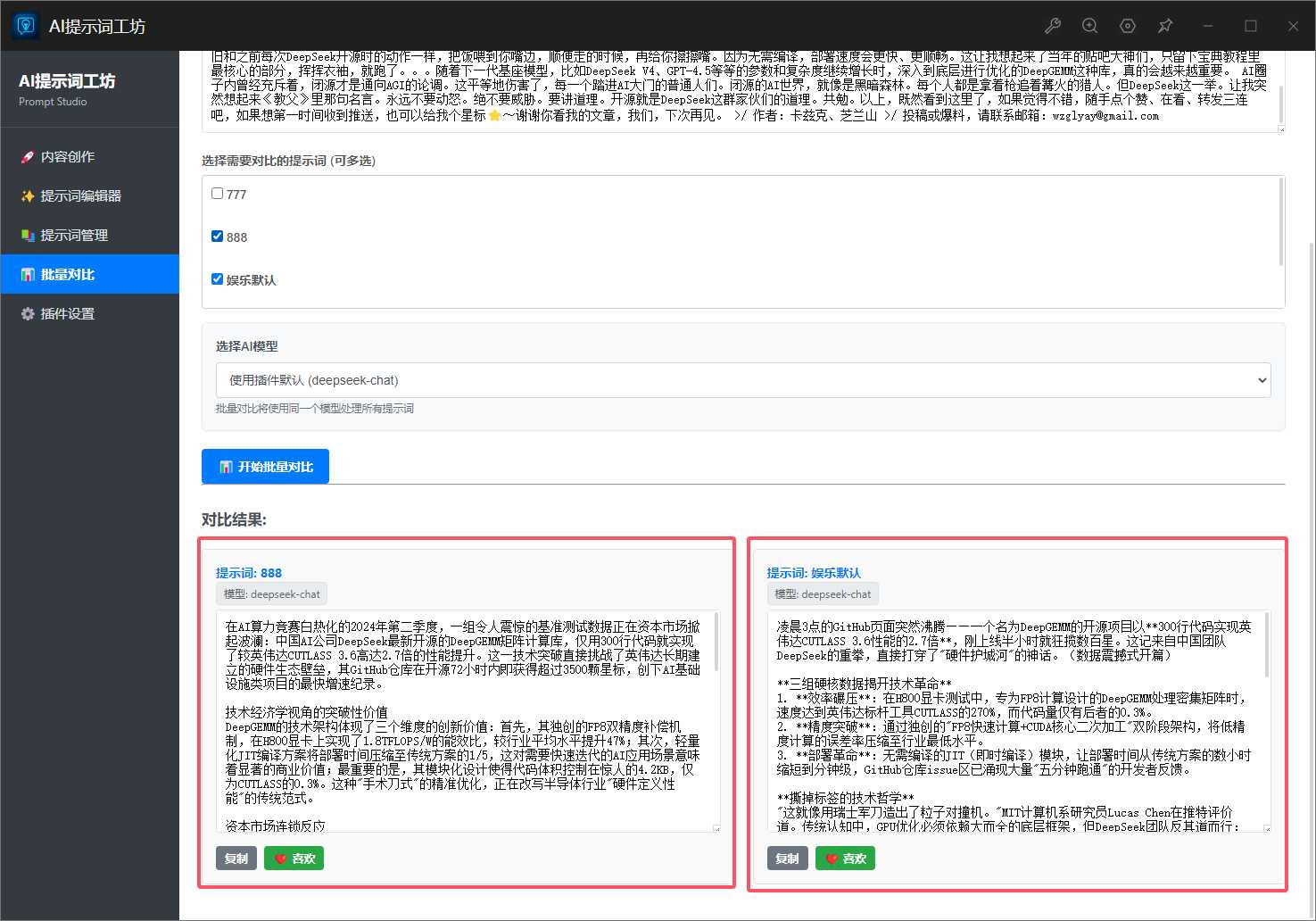Viewport: 1316px width, 921px height.
Task: Click the chart icon beside 批量对比
Action: (28, 275)
